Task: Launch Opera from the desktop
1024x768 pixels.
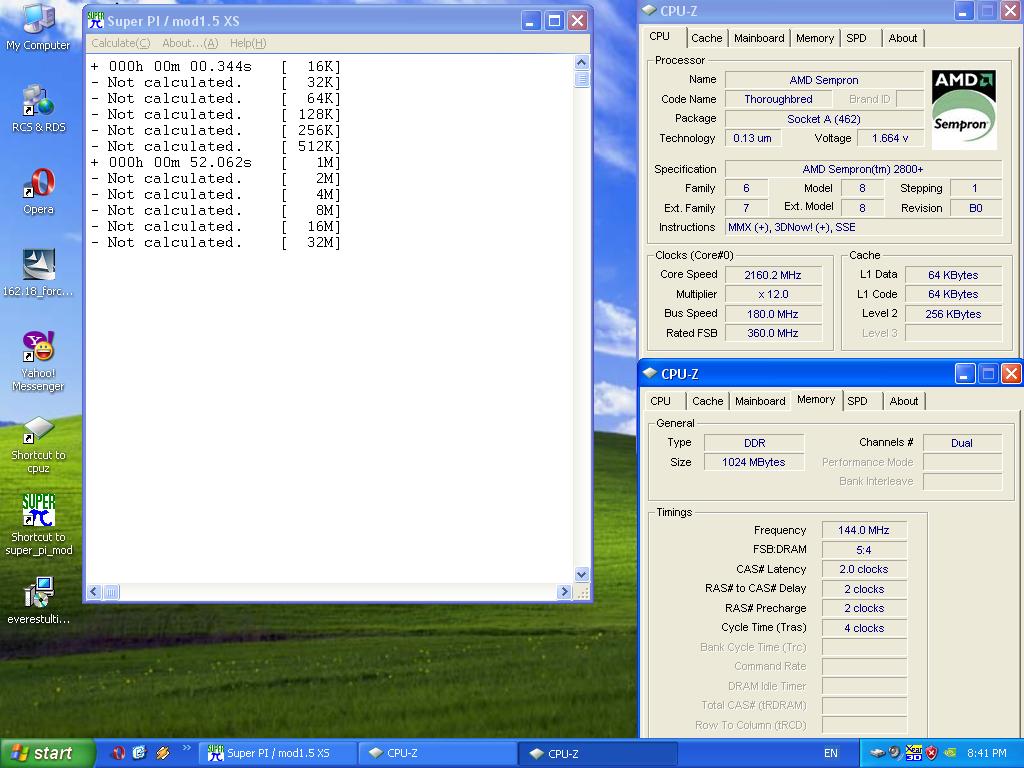Action: 38,191
